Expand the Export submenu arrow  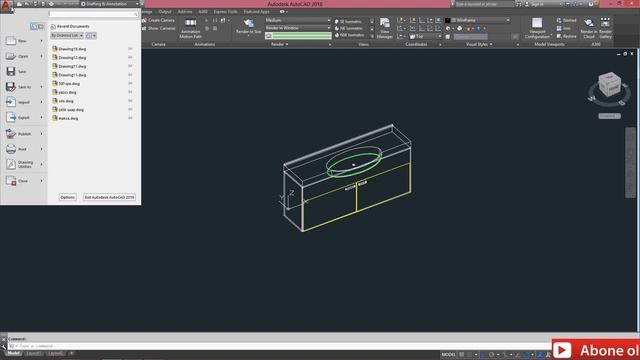click(42, 118)
